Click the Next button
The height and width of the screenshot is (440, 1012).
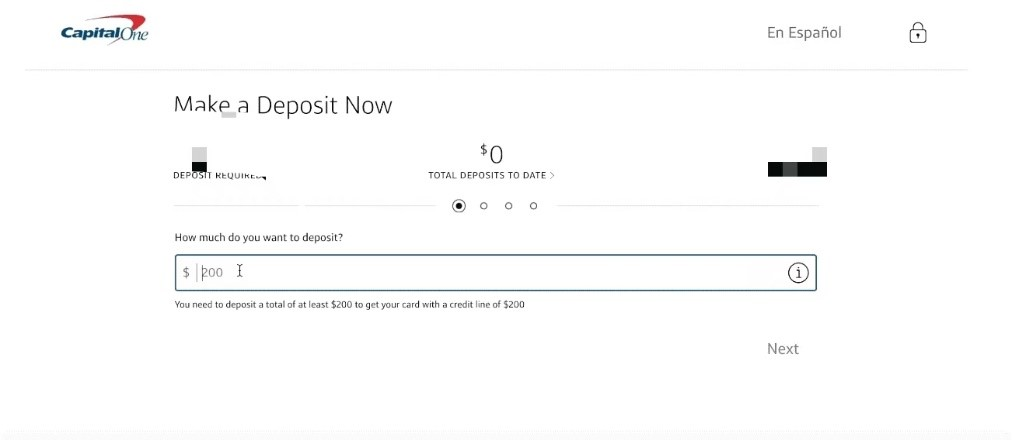(x=782, y=349)
